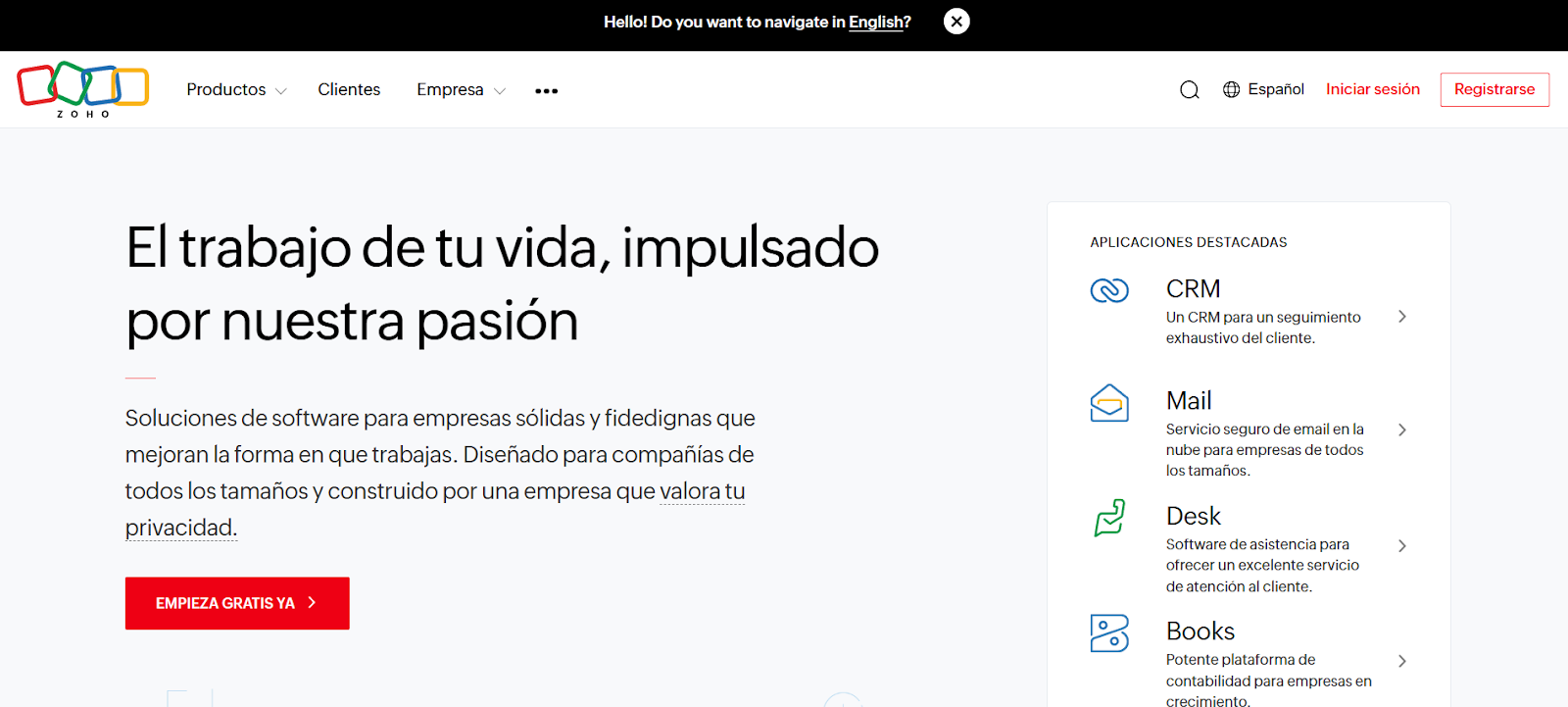This screenshot has height=707, width=1568.
Task: Open the Desk application title
Action: [1193, 516]
